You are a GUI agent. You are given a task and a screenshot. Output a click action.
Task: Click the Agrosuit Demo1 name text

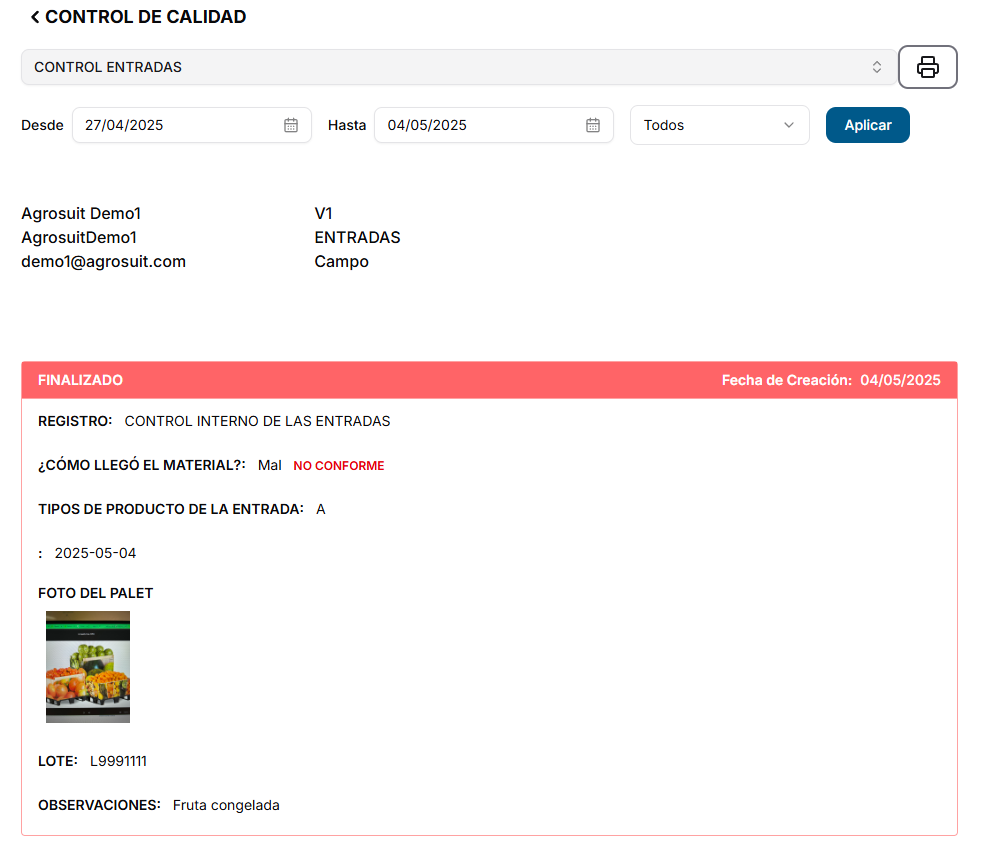tap(81, 214)
